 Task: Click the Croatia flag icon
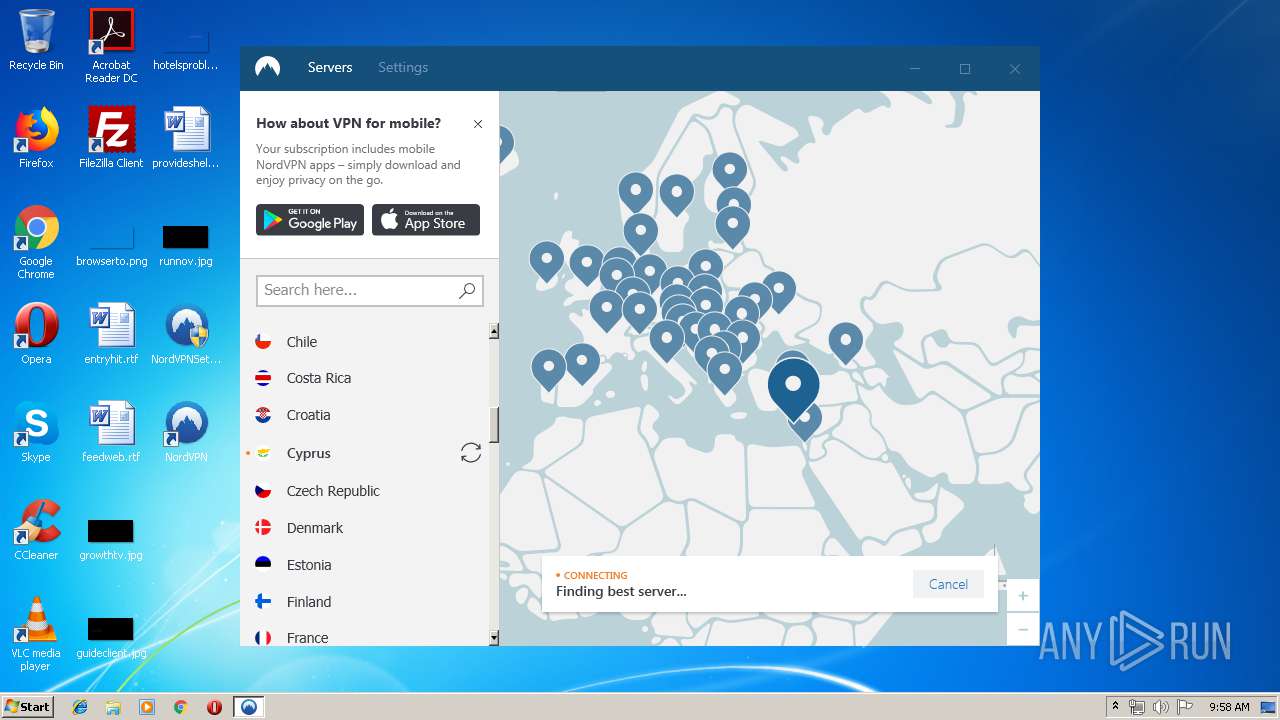263,415
